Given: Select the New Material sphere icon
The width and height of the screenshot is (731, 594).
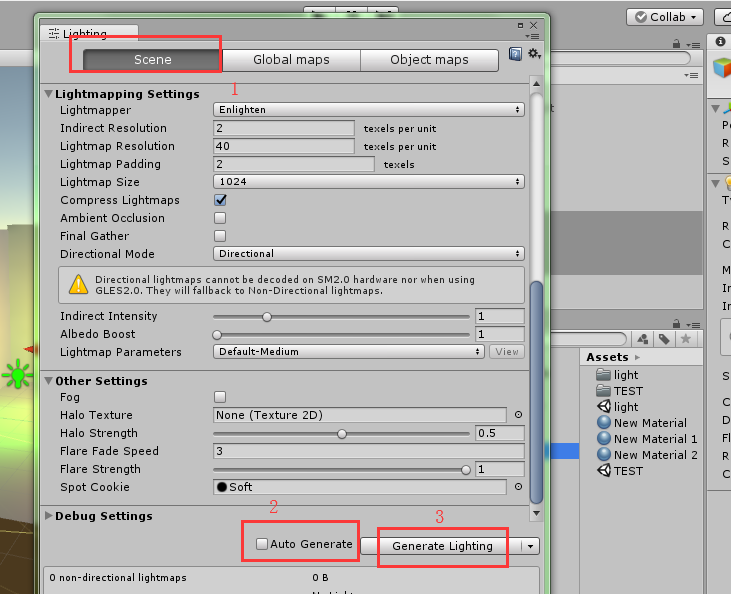Looking at the screenshot, I should (604, 422).
